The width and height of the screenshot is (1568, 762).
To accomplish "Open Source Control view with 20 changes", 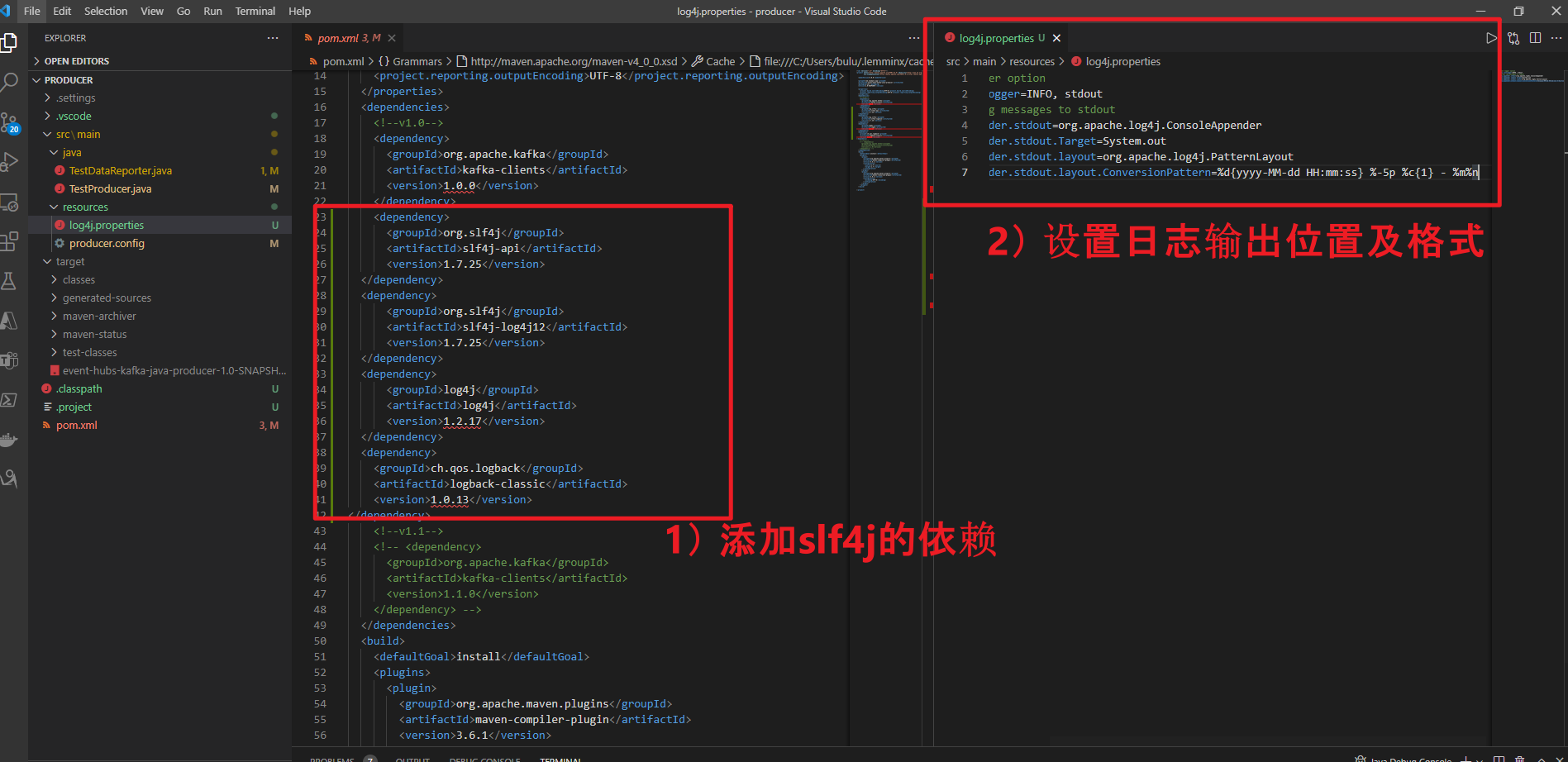I will 9,123.
